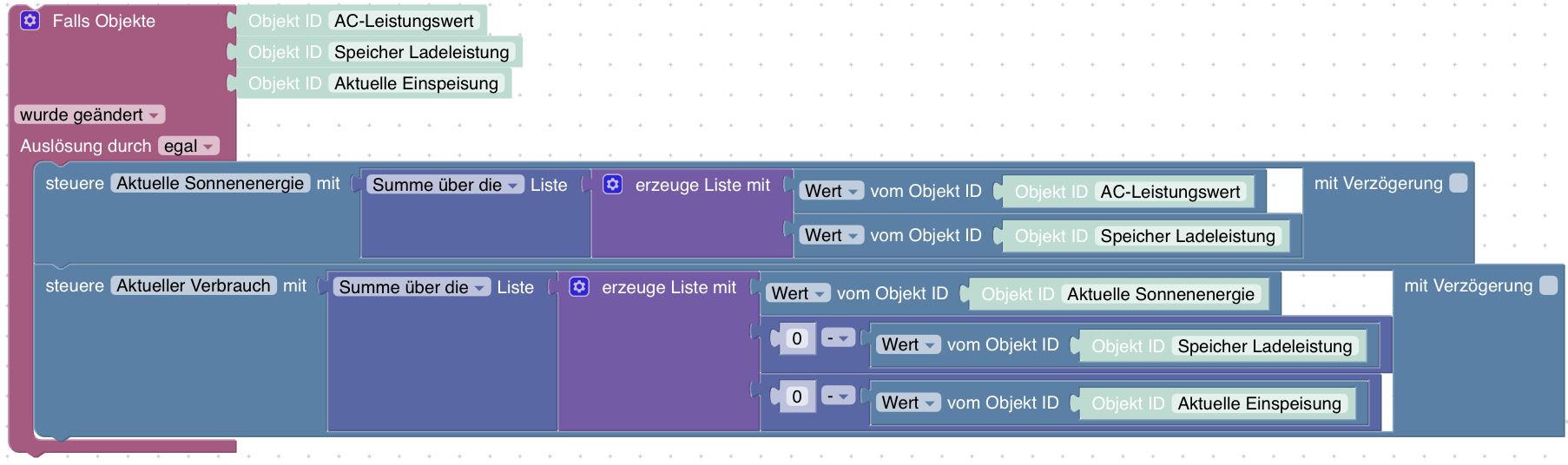Open minus operator dropdown for Speicher Ladeleistung

[x=838, y=337]
